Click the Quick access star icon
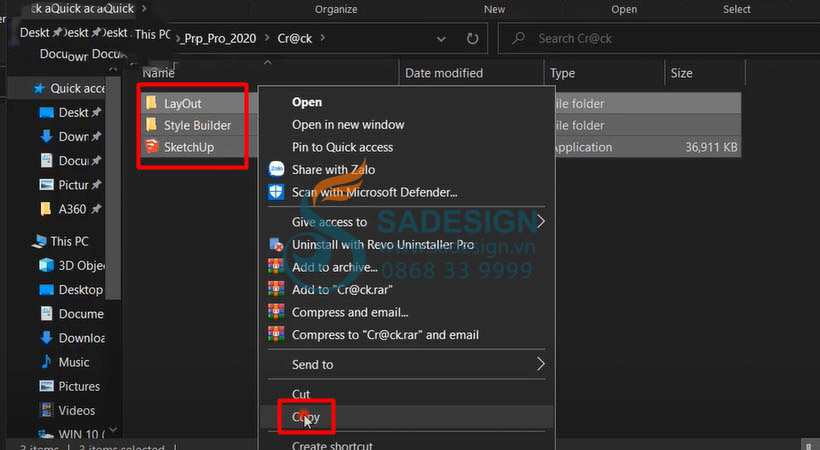The height and width of the screenshot is (450, 820). (x=39, y=88)
